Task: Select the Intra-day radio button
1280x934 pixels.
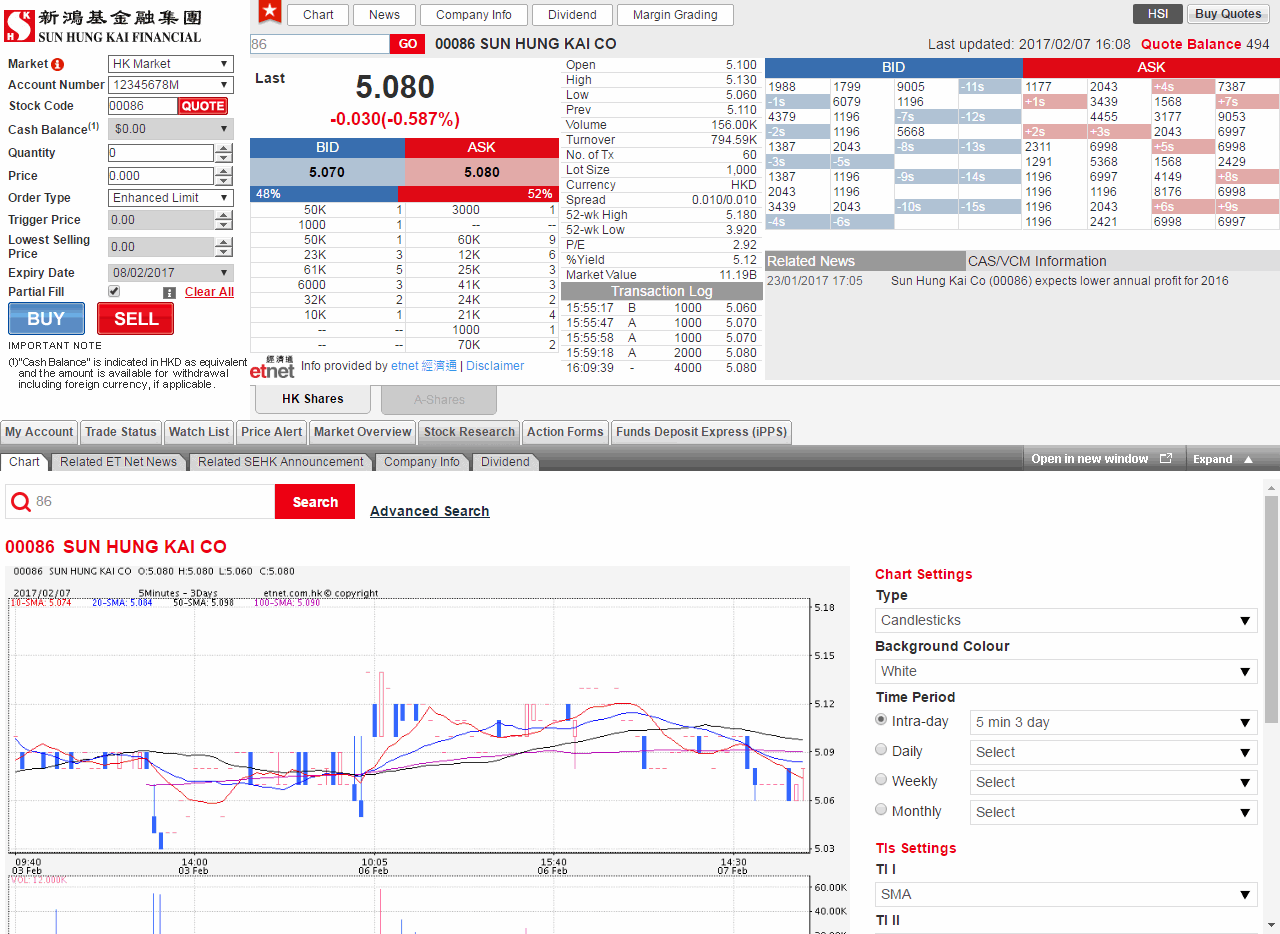Action: coord(881,719)
